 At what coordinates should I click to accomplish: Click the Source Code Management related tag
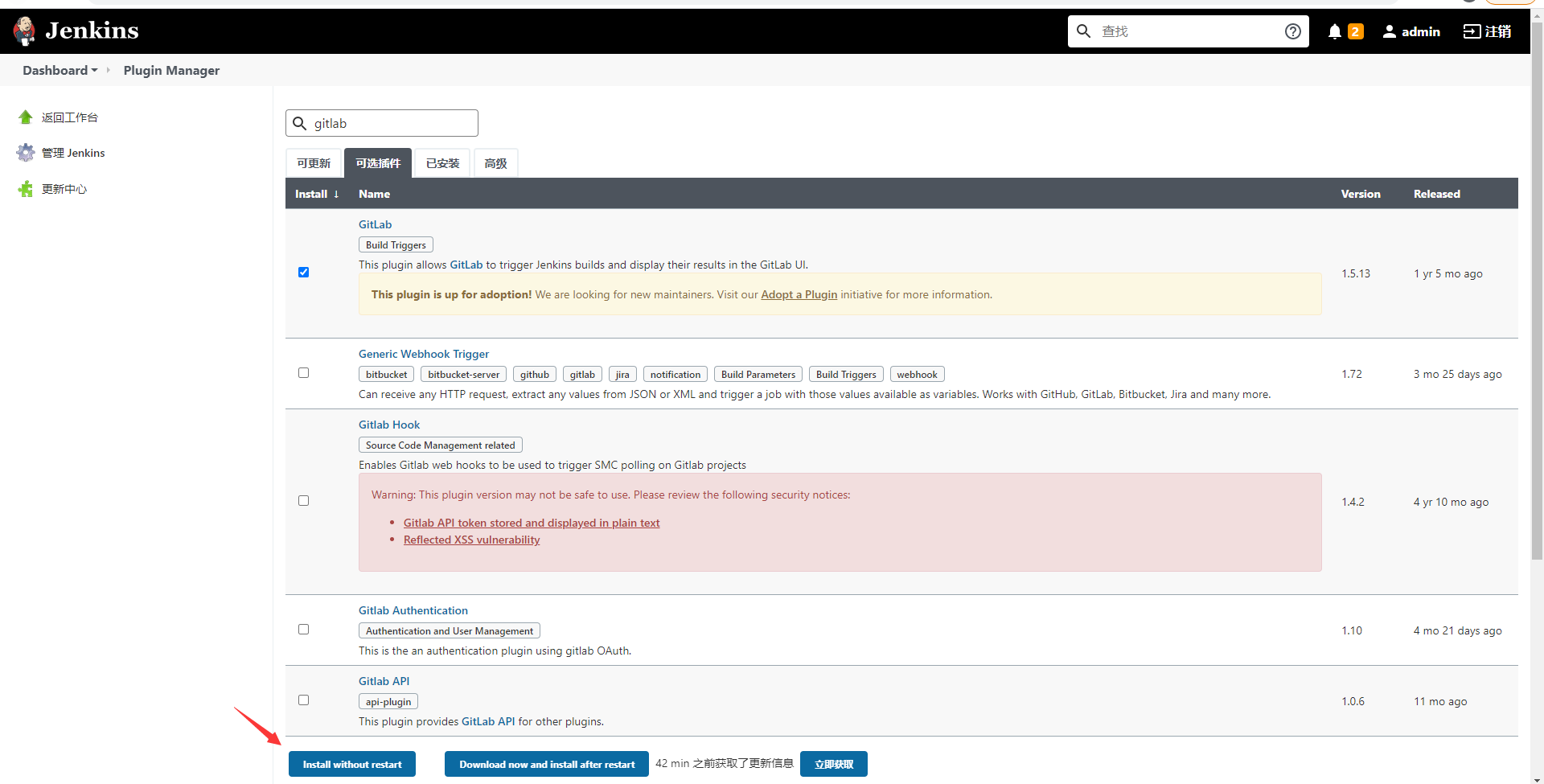tap(441, 445)
